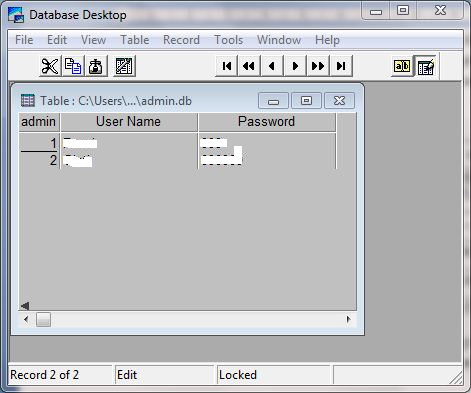
Task: Toggle Edit Data mode toolbar button
Action: click(x=425, y=66)
